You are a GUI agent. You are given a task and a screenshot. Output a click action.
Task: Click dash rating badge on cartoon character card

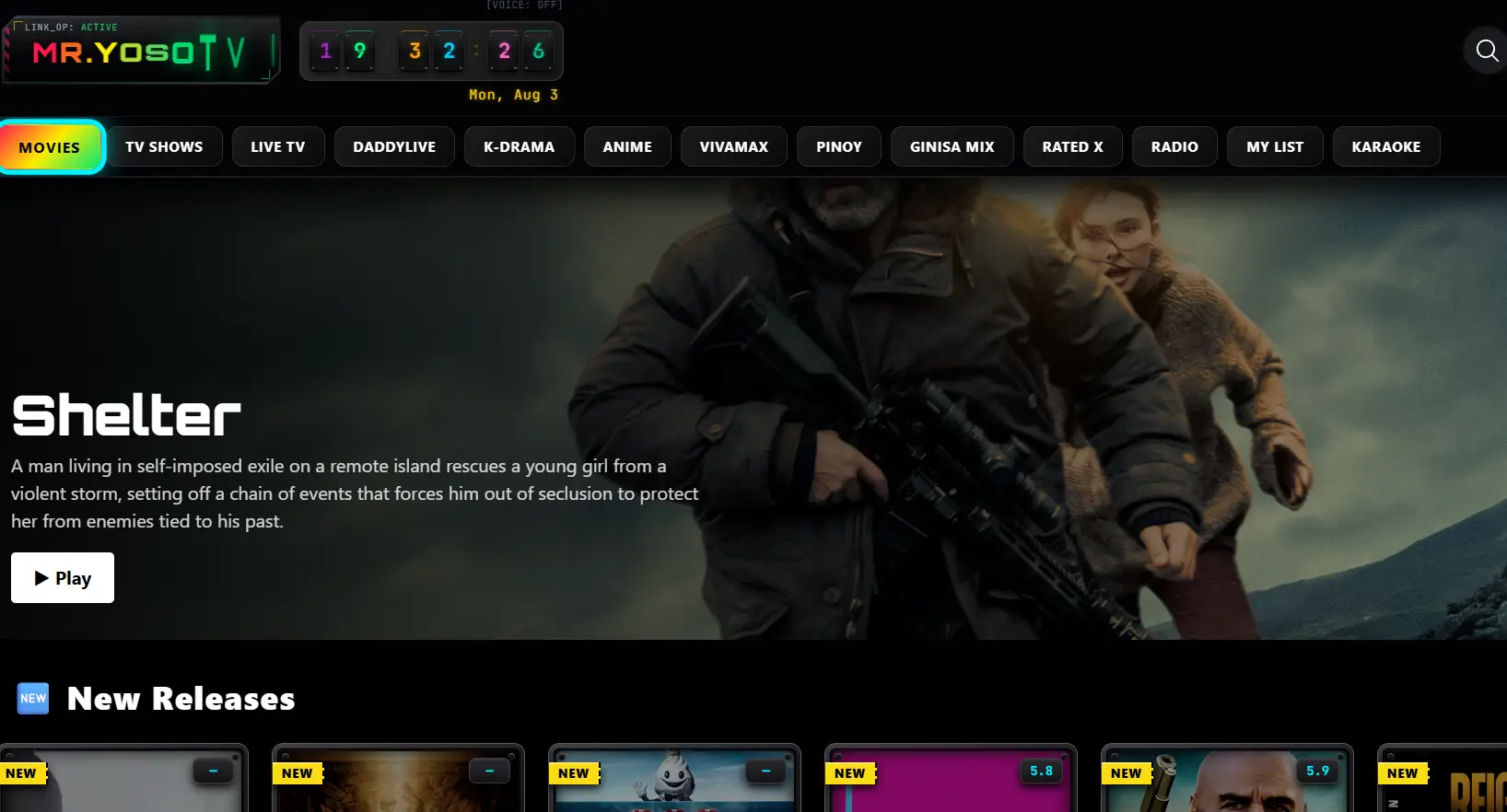coord(765,771)
